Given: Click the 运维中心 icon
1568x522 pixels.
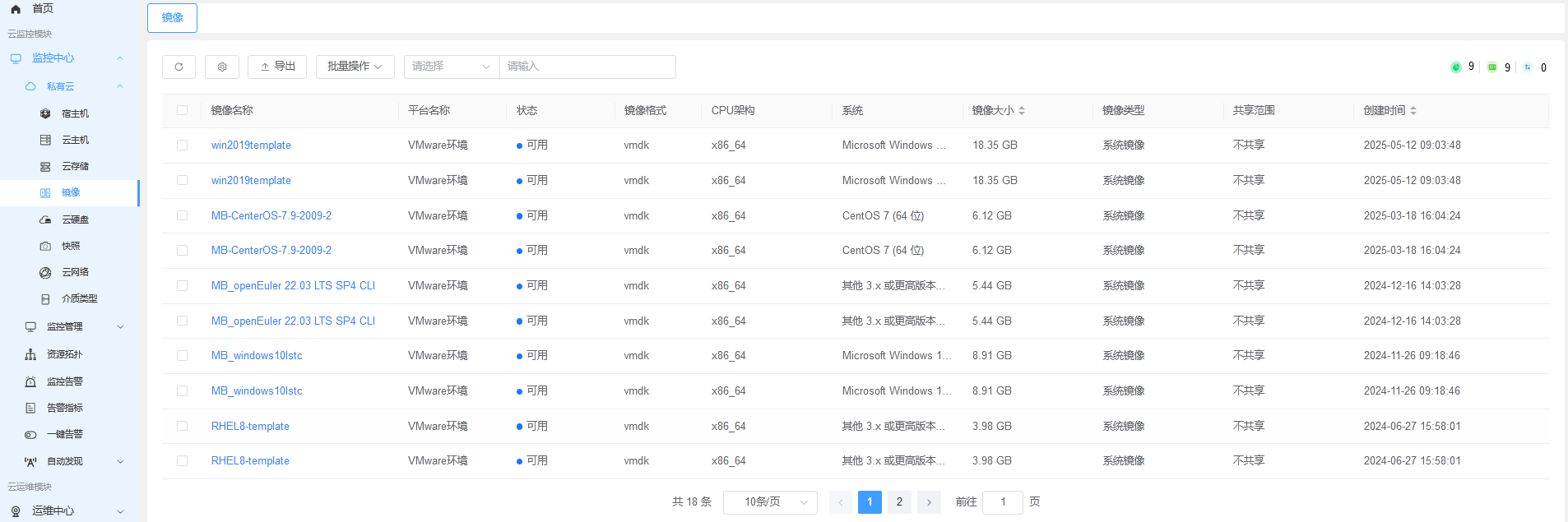Looking at the screenshot, I should 16,511.
